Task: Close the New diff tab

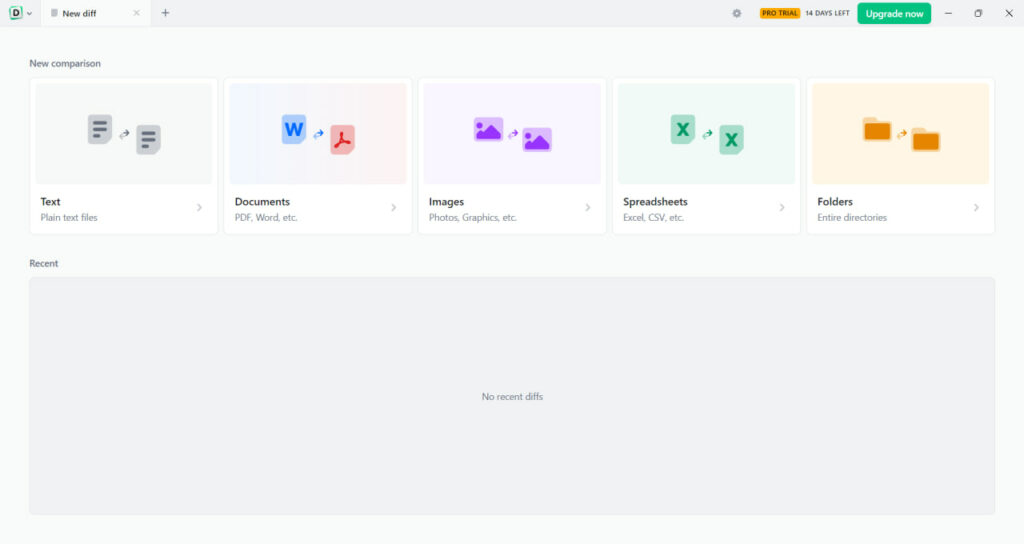Action: point(136,13)
